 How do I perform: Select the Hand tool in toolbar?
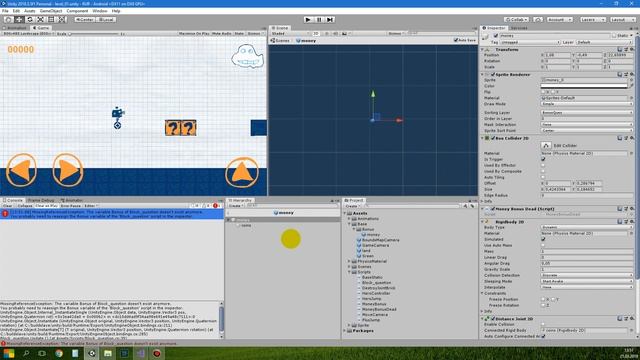pyautogui.click(x=8, y=20)
